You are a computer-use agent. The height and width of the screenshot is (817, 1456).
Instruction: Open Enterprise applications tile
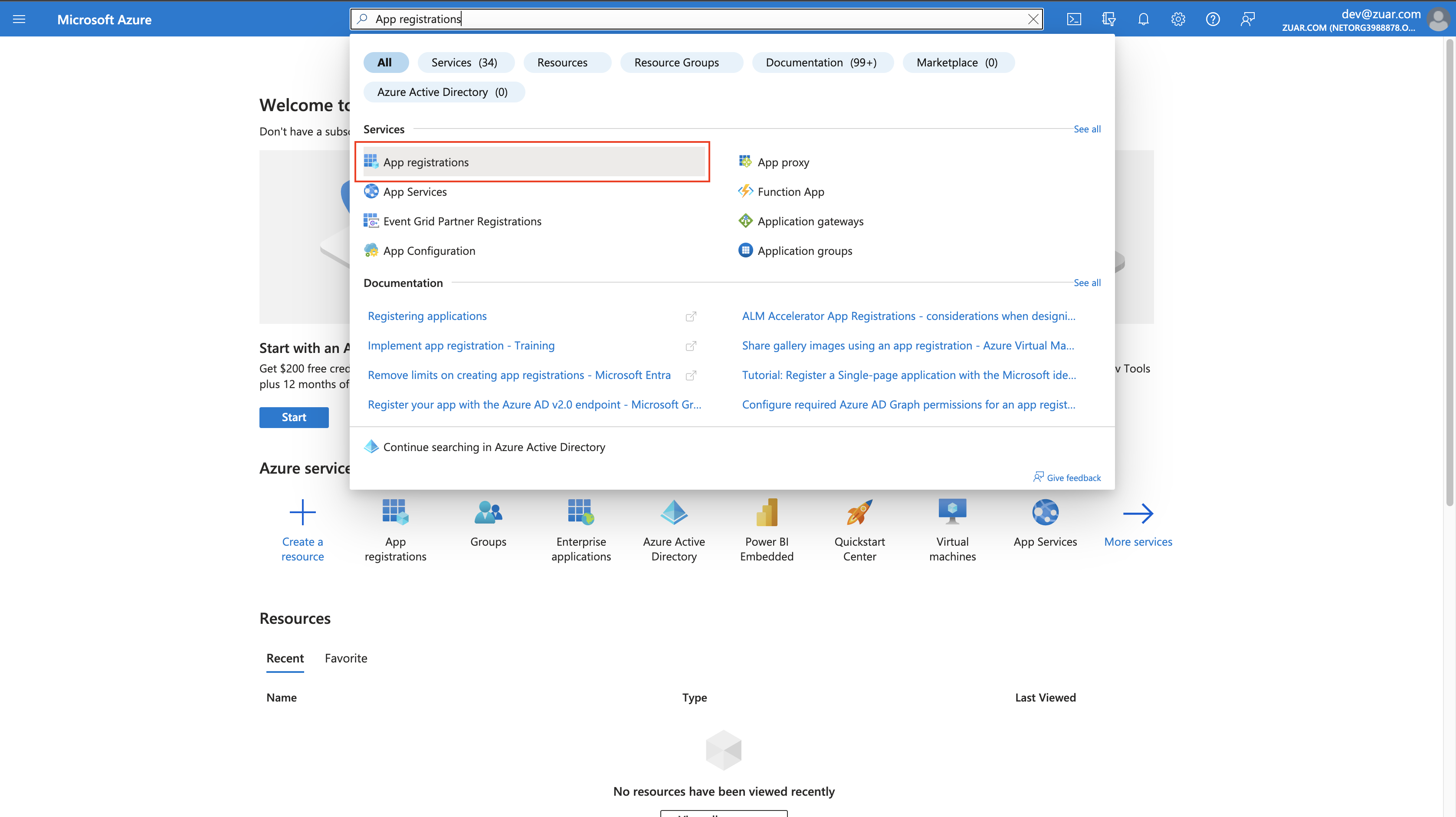(581, 530)
